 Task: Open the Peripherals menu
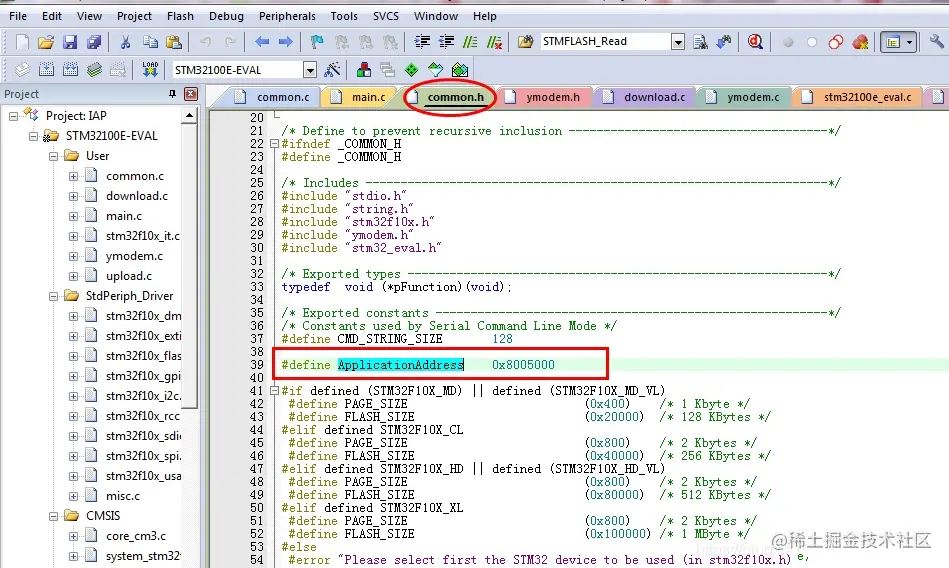[286, 16]
